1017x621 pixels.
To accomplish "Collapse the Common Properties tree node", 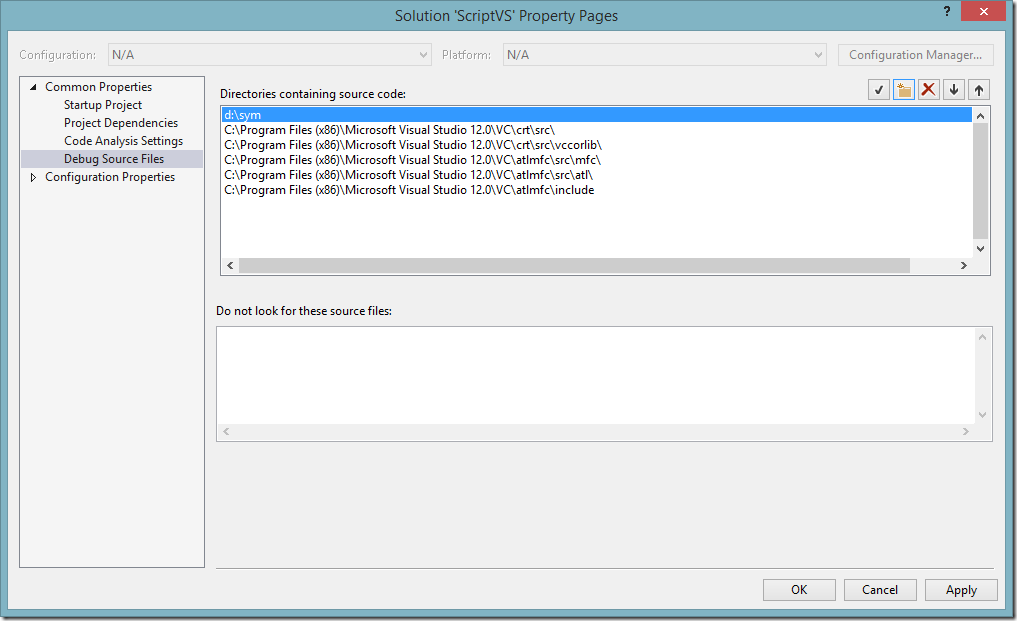I will click(34, 87).
